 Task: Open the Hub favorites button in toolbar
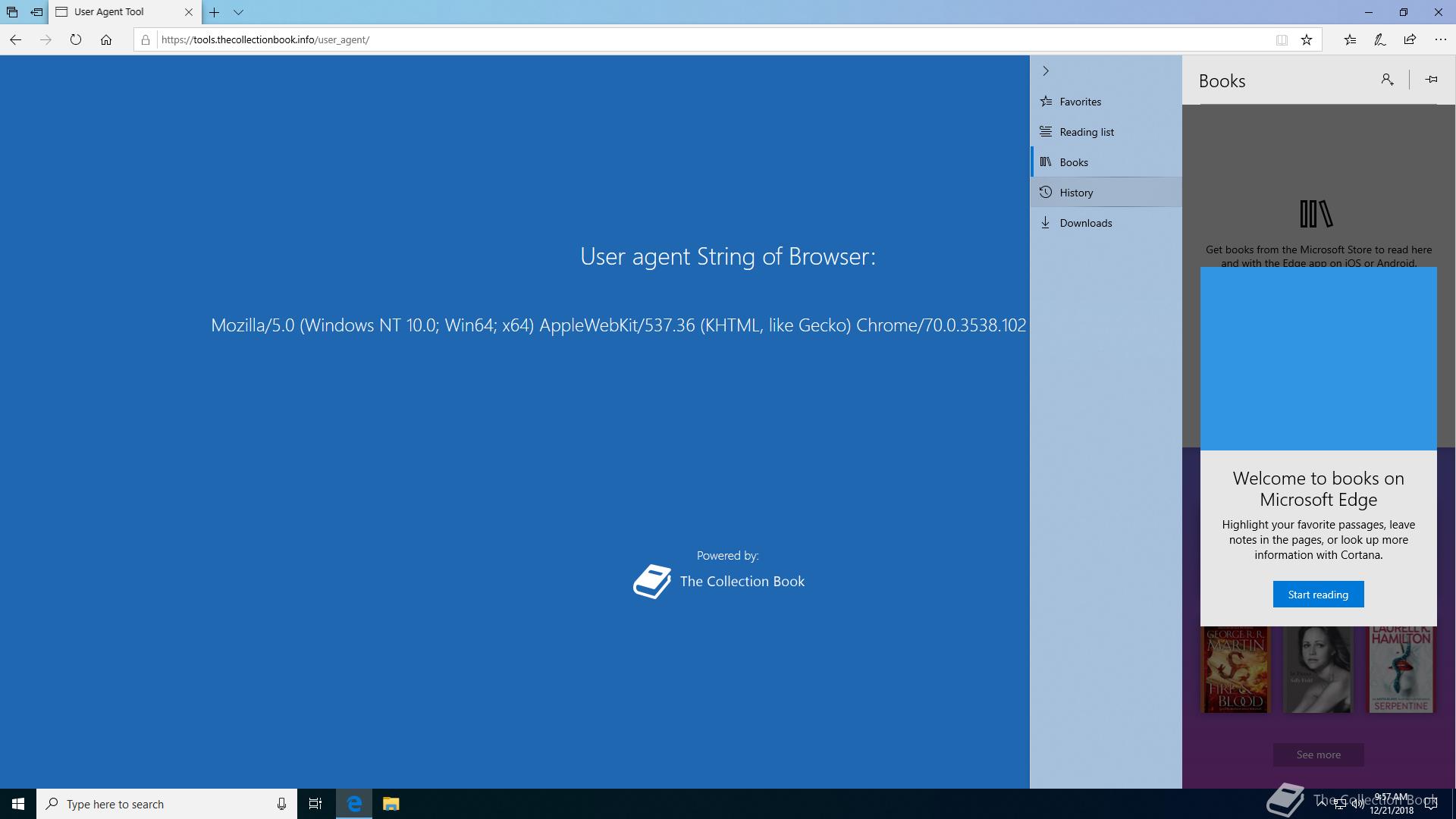[1350, 39]
